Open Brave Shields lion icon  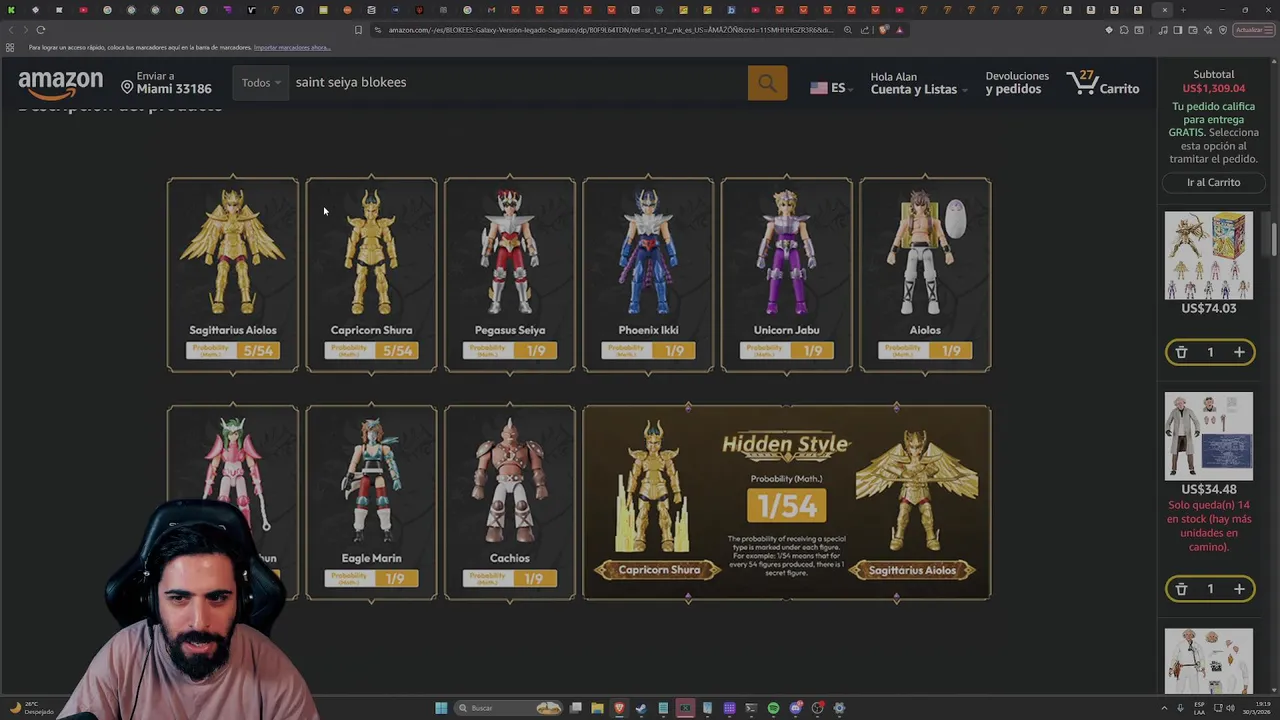[x=883, y=30]
